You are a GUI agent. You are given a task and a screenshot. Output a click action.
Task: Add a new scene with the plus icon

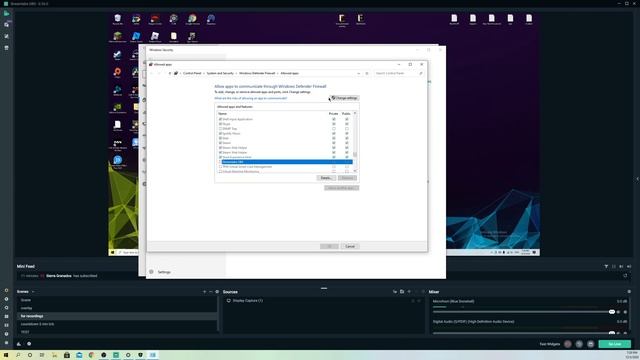pyautogui.click(x=204, y=291)
